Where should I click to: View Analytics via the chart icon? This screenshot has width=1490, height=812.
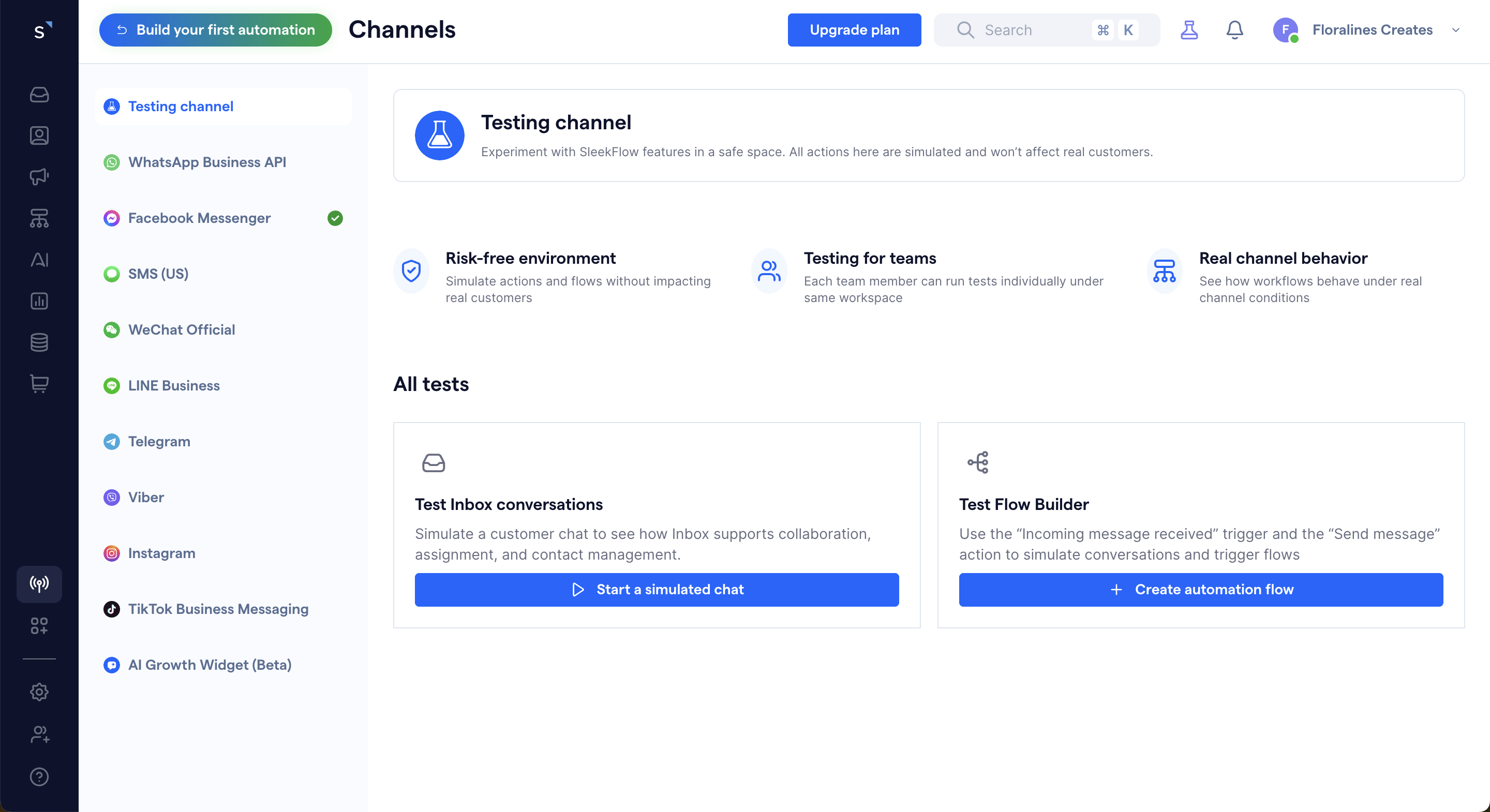39,300
